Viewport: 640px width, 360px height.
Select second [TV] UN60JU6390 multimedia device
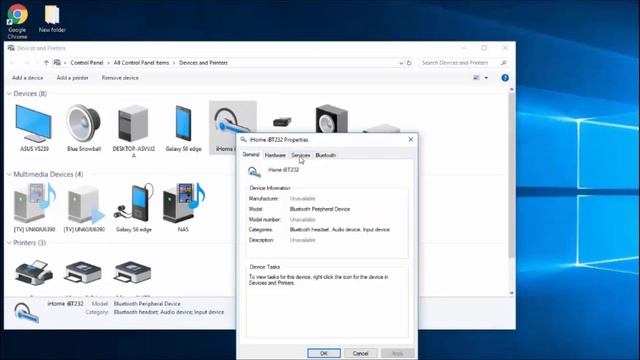coord(84,208)
